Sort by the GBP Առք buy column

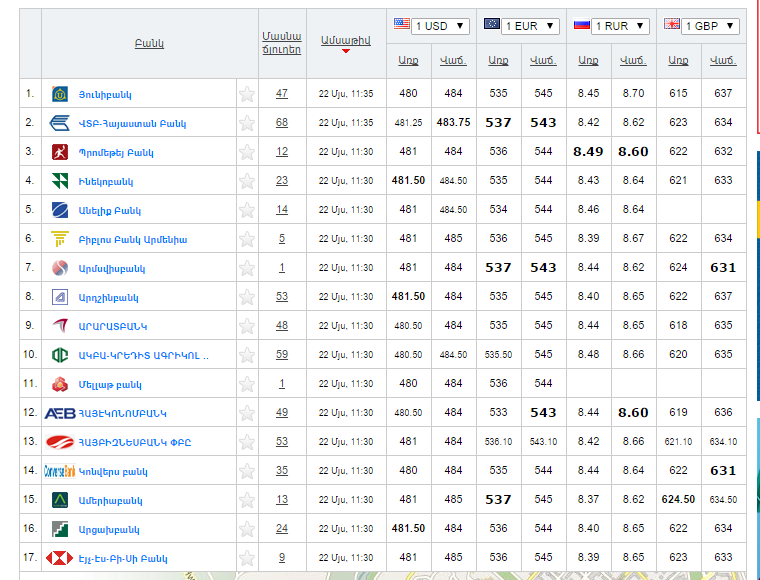[678, 61]
